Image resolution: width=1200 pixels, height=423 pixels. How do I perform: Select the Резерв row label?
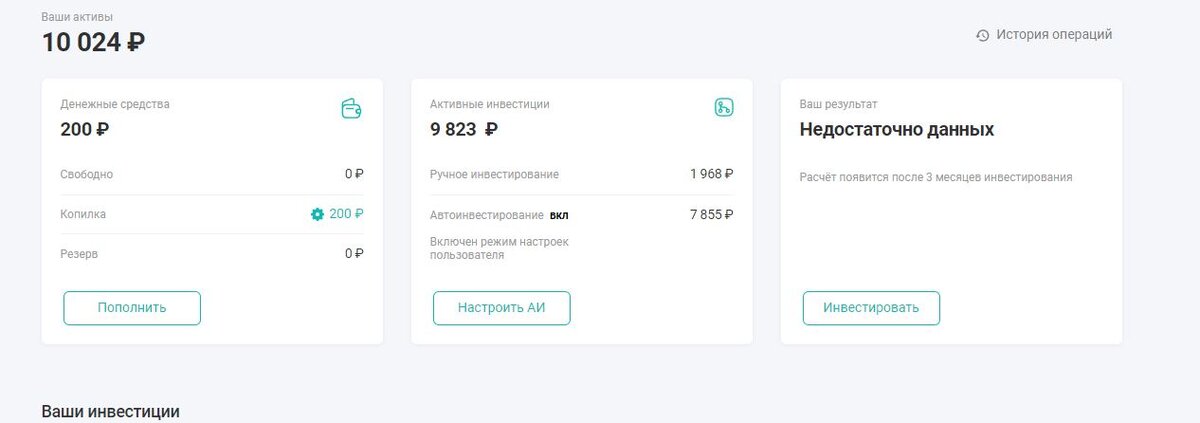pos(79,254)
